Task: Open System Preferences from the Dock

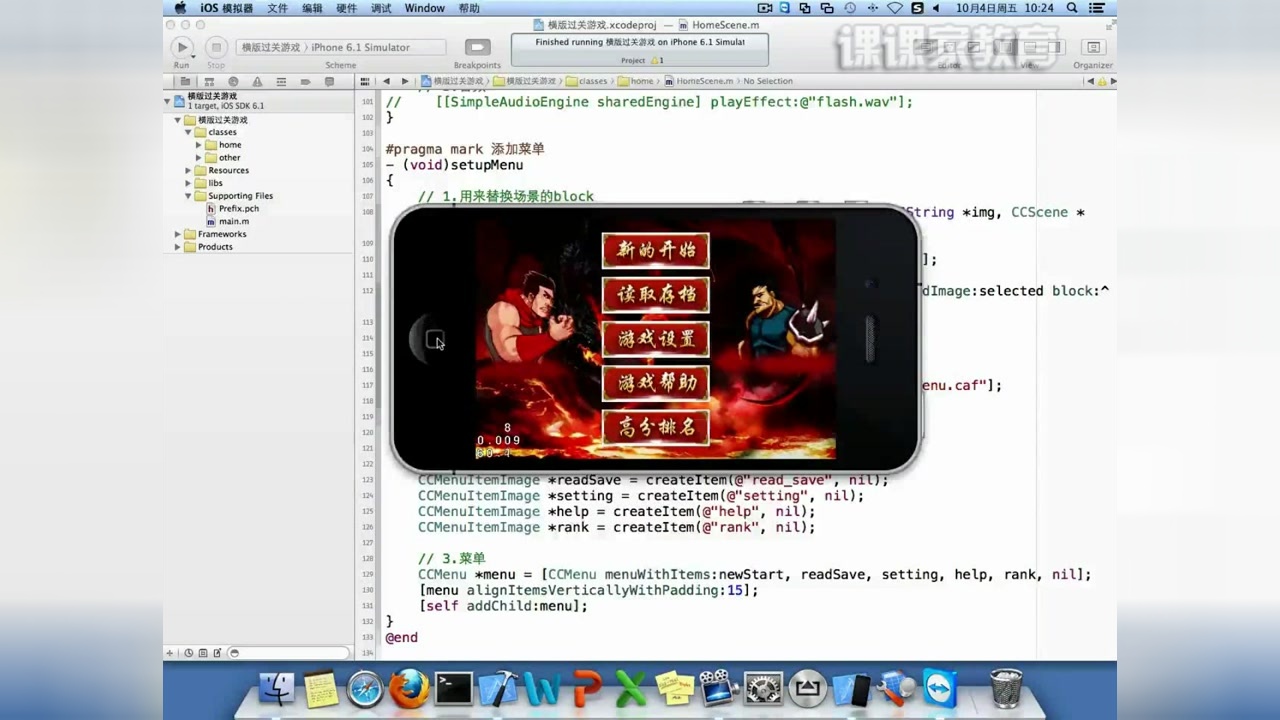Action: [763, 688]
